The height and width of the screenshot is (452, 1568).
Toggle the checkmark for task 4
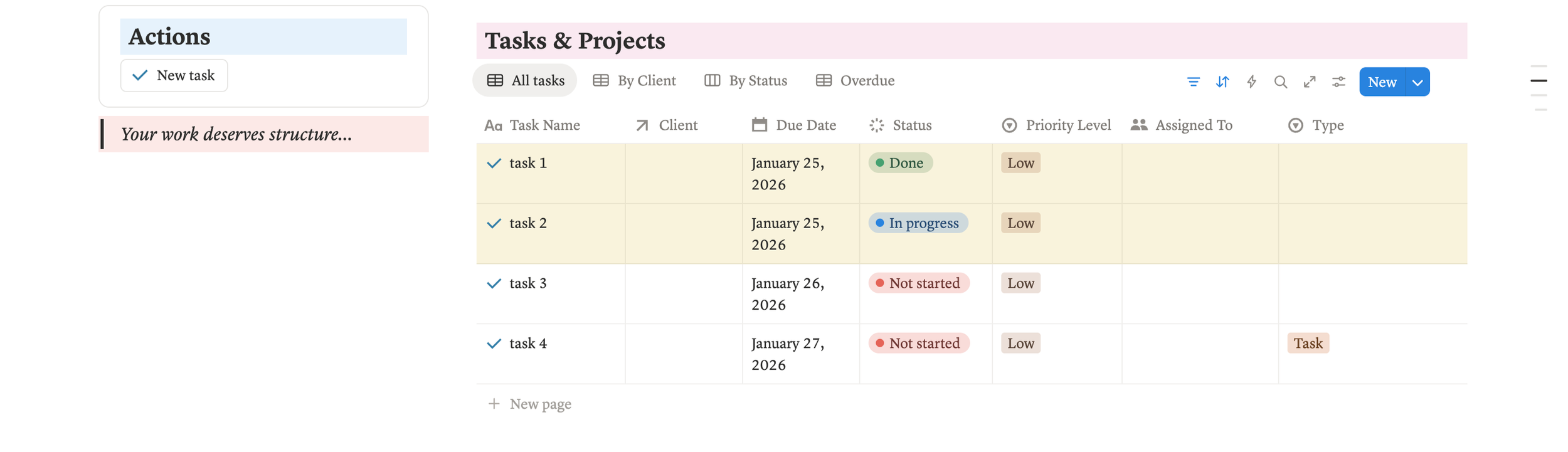tap(494, 344)
